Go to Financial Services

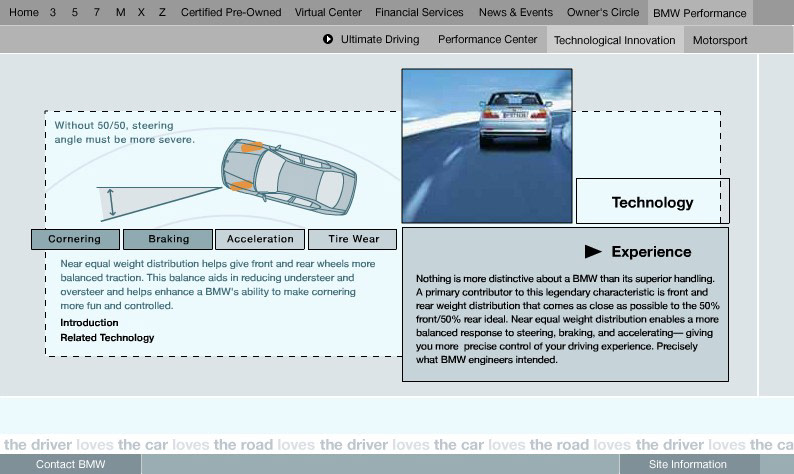tap(419, 12)
